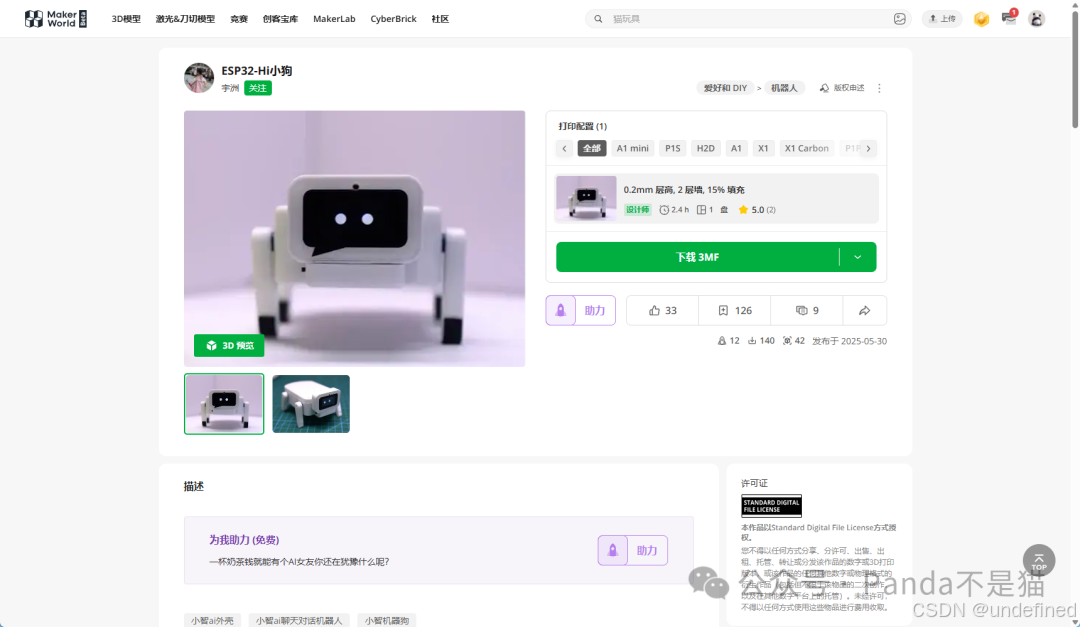Image resolution: width=1080 pixels, height=627 pixels.
Task: Select the A1 printer filter
Action: coord(736,148)
